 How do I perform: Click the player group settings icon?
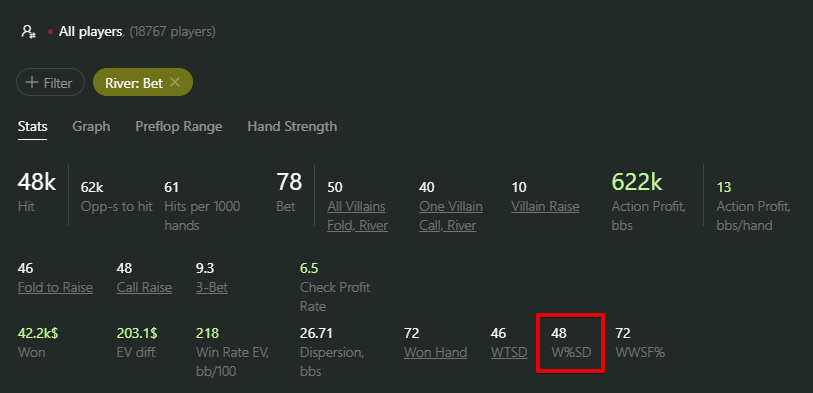(28, 32)
